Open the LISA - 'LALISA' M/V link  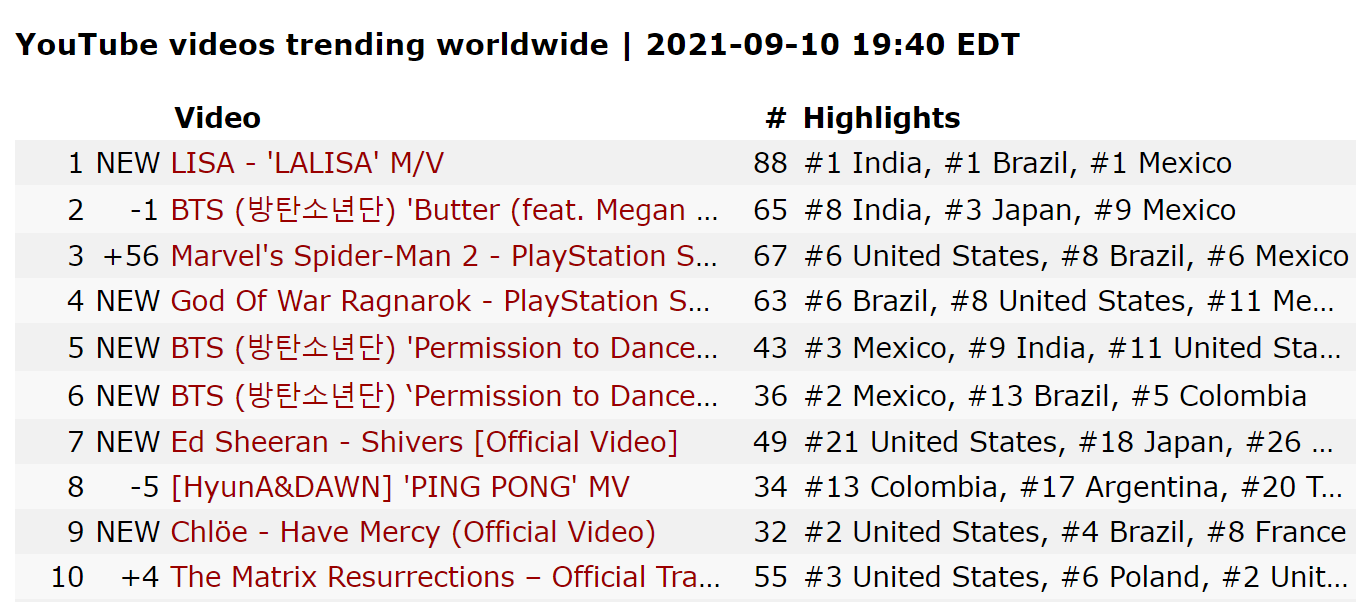click(307, 163)
